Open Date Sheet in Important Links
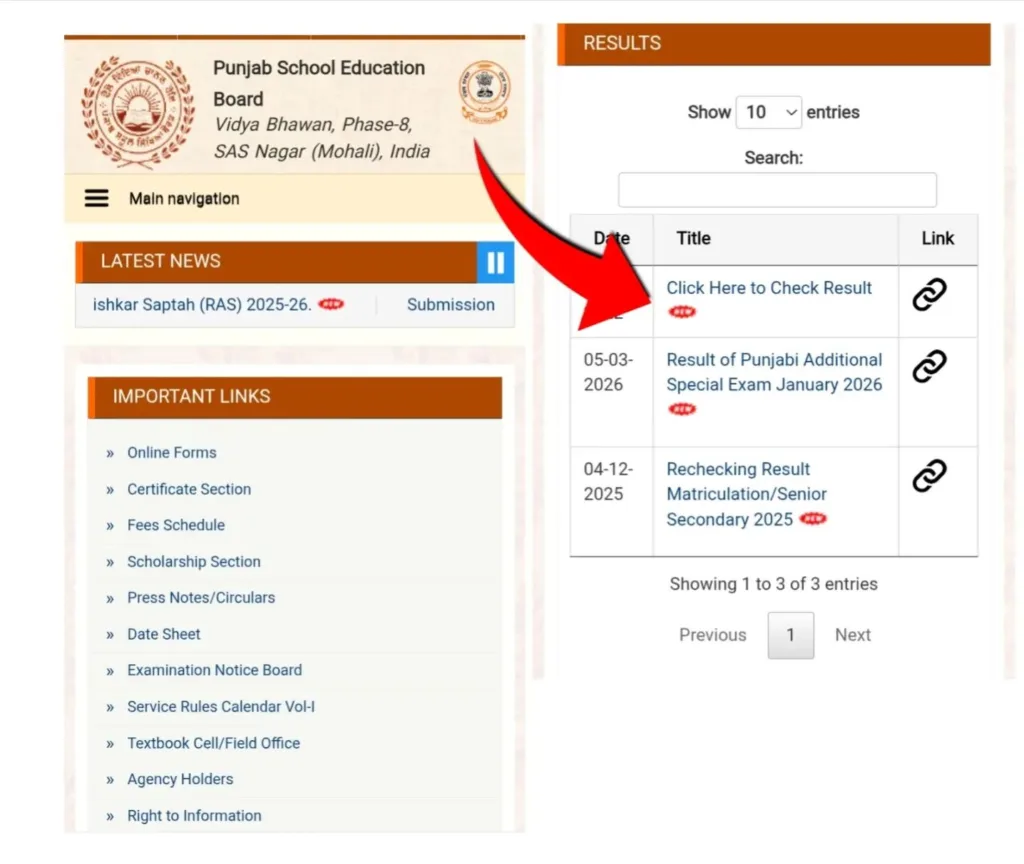 pyautogui.click(x=163, y=634)
